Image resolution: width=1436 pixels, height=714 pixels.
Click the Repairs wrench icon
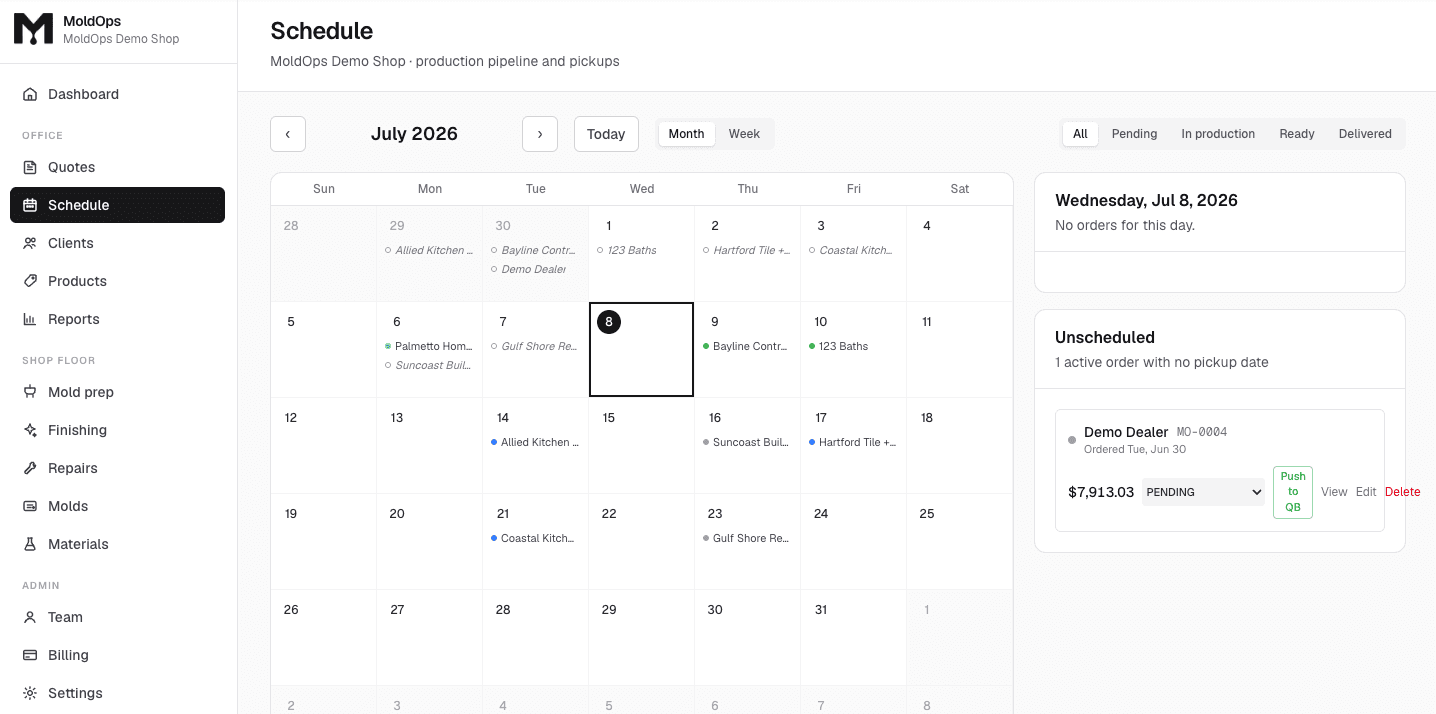tap(30, 468)
